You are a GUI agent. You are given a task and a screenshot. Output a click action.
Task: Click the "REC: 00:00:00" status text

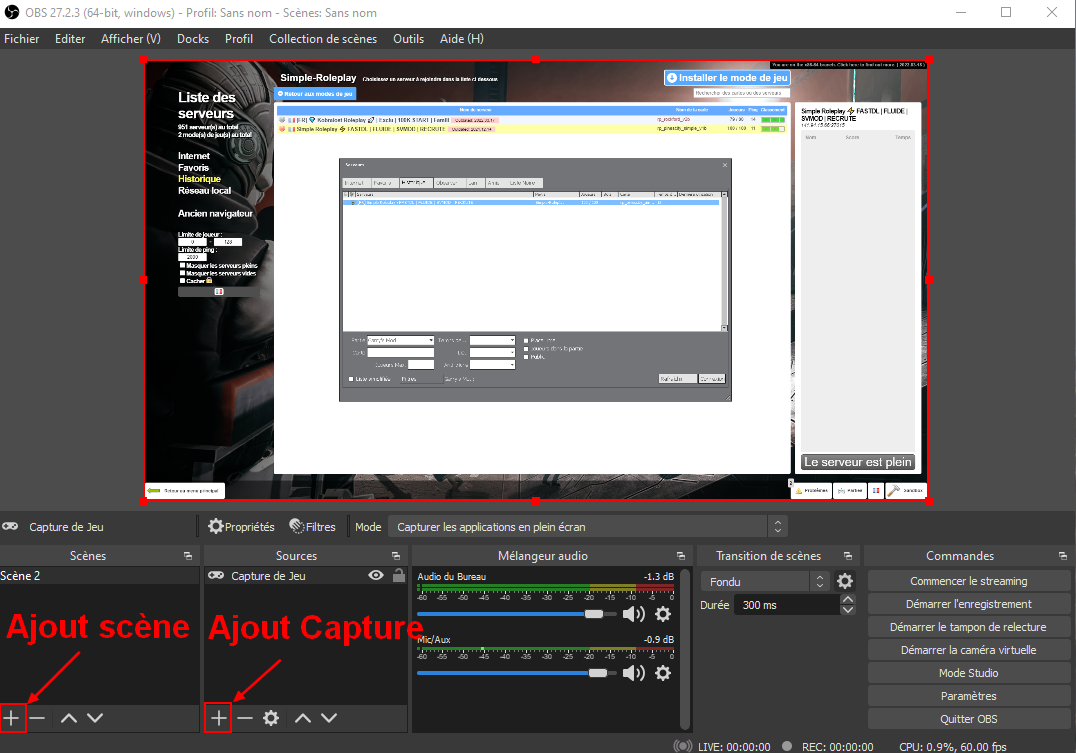(837, 747)
